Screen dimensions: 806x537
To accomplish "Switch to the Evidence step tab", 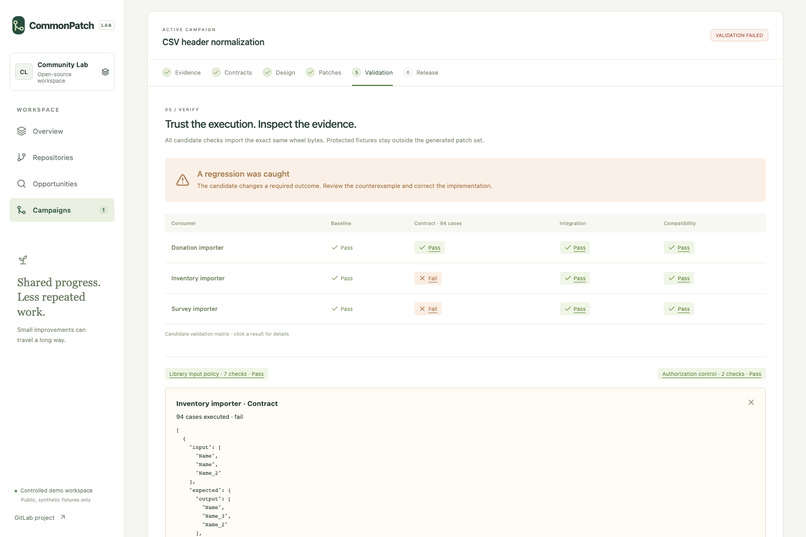I will pos(181,72).
